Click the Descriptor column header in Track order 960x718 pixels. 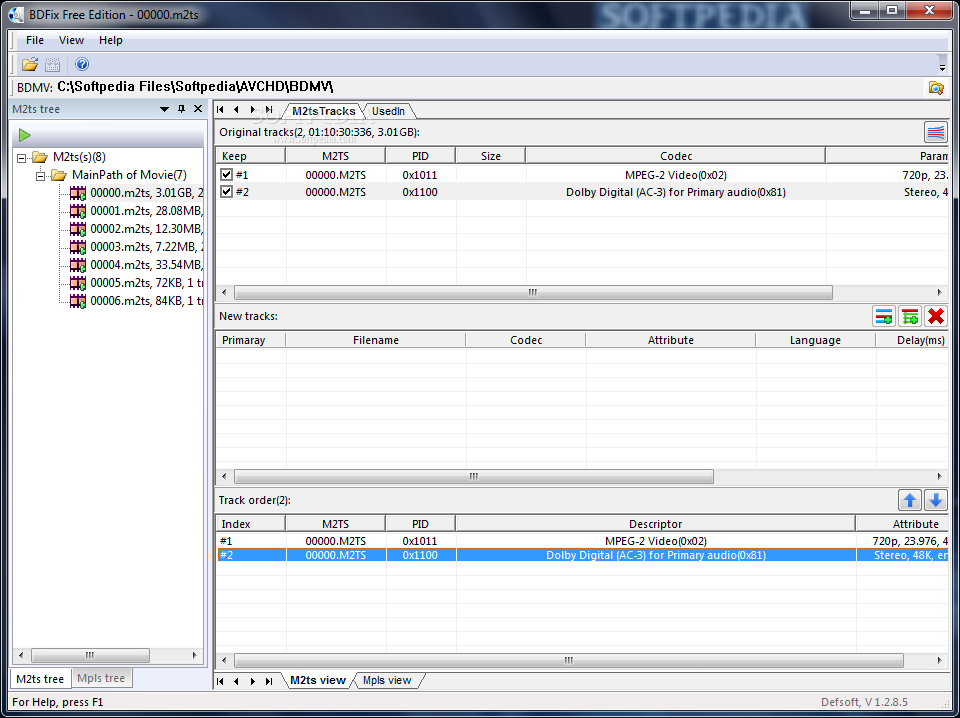point(655,524)
